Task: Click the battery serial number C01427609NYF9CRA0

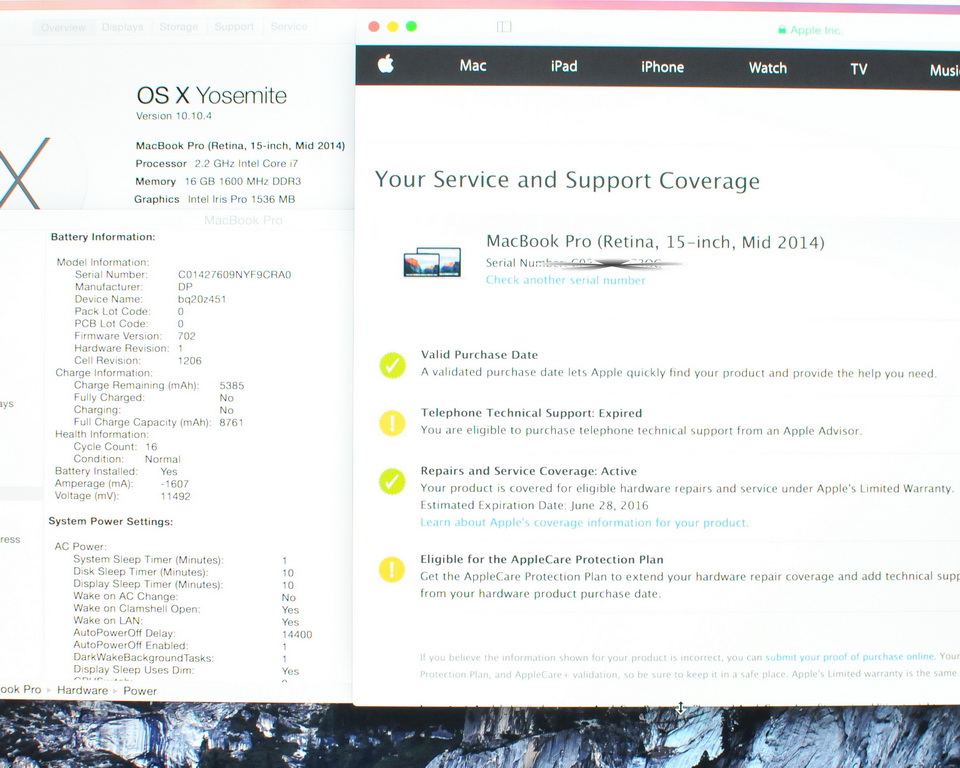Action: (x=234, y=274)
